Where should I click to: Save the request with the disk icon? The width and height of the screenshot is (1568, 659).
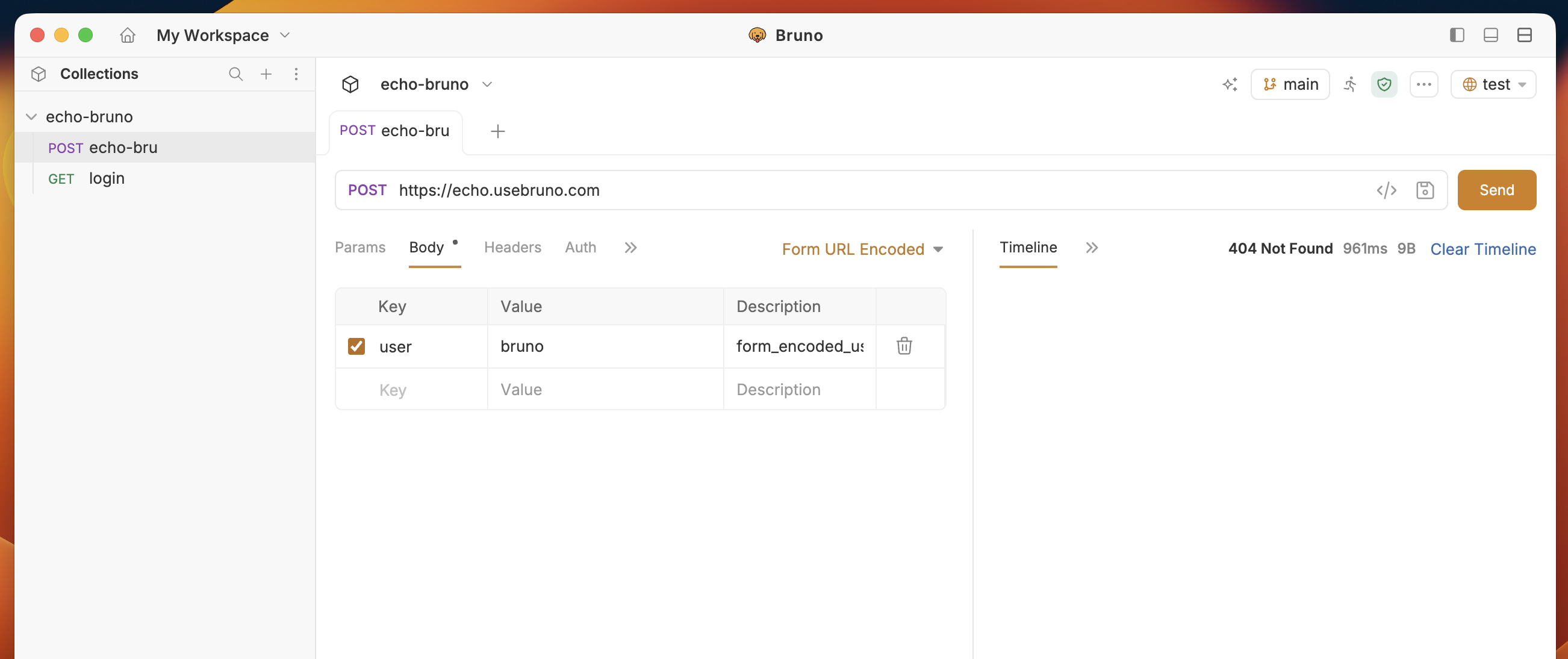(1425, 190)
